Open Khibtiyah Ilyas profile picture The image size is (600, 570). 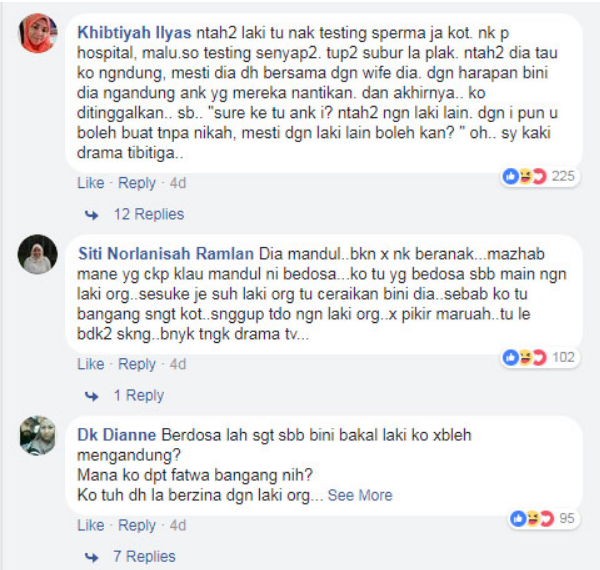coord(38,33)
